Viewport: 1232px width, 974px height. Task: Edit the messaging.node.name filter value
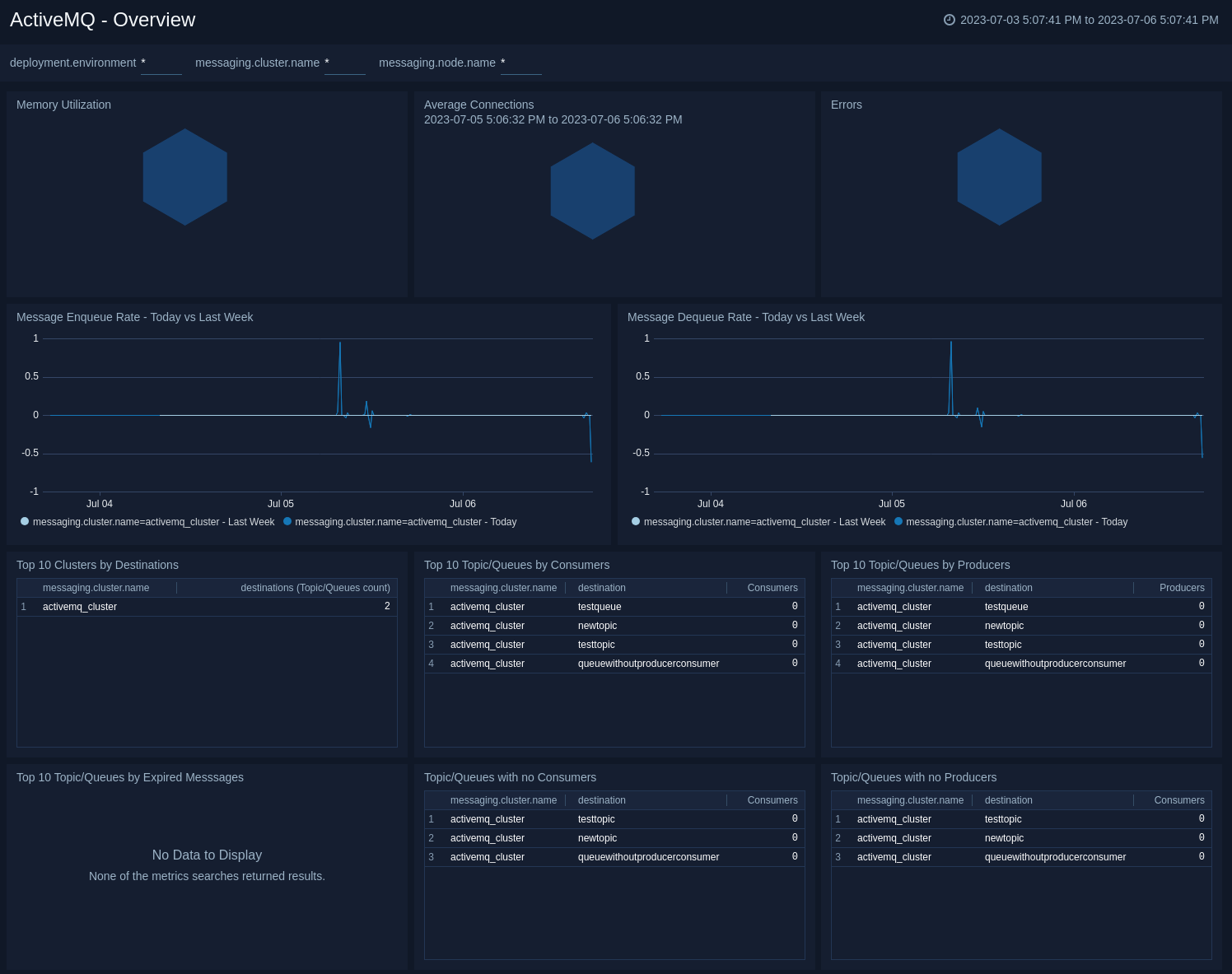pyautogui.click(x=521, y=63)
